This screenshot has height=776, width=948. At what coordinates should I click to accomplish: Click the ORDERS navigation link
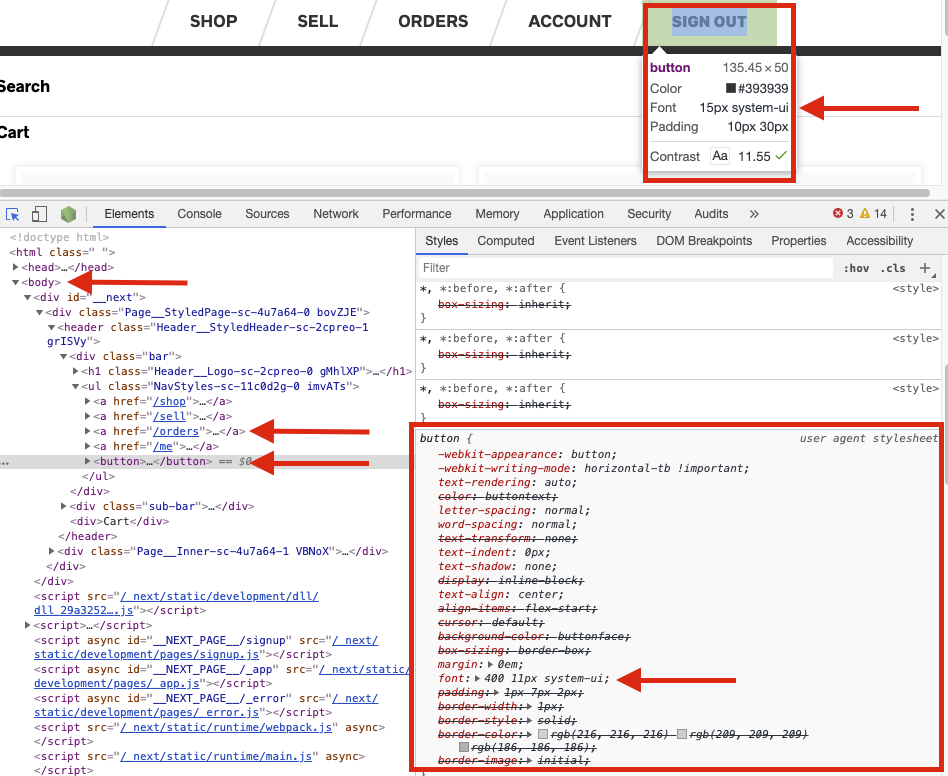433,21
